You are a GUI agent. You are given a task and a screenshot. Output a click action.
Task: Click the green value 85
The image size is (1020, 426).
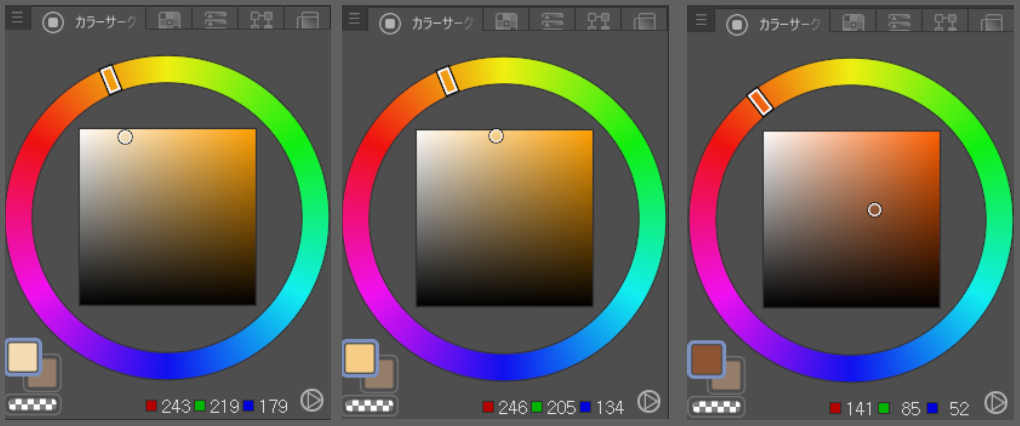tap(911, 409)
